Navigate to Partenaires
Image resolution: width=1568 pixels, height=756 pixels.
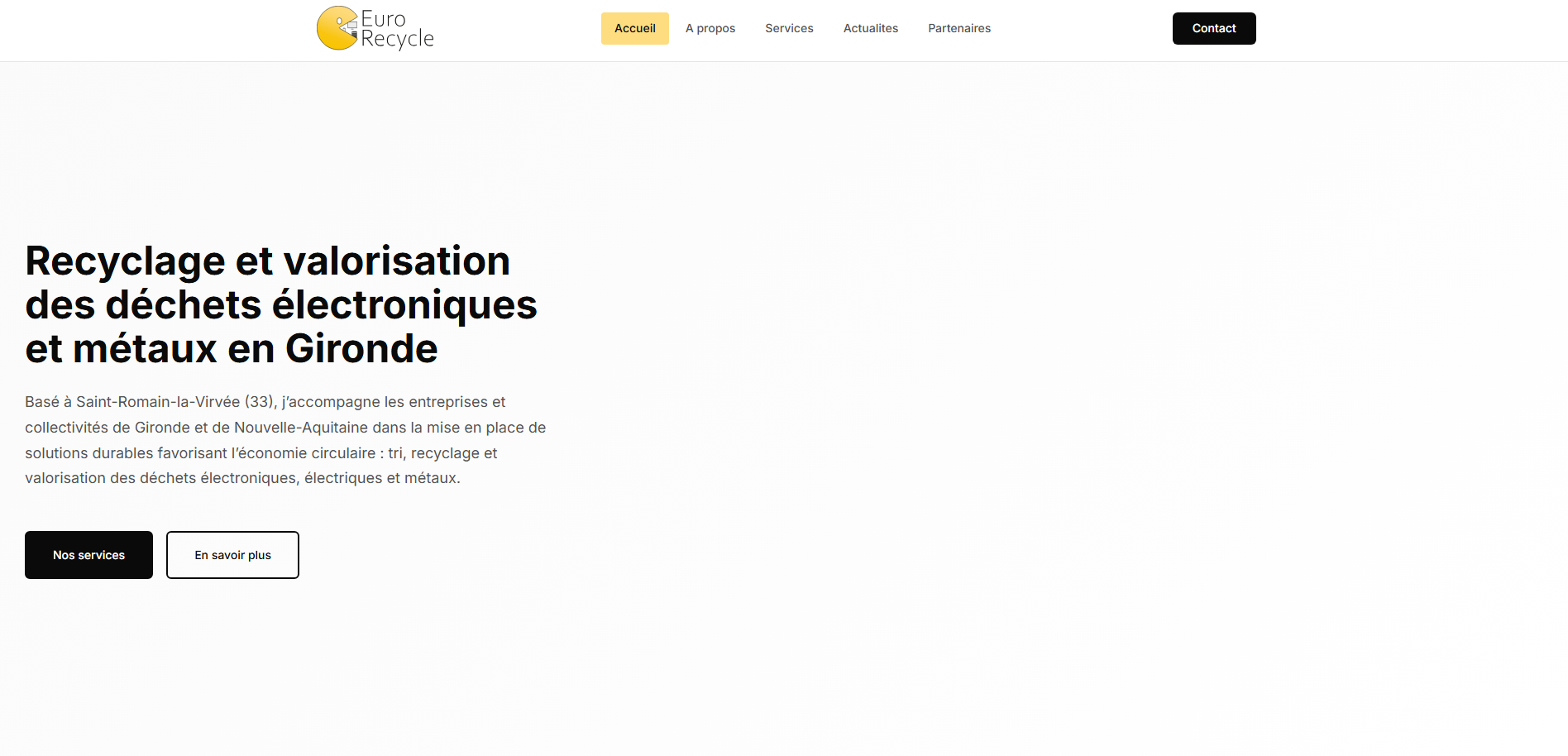coord(958,28)
